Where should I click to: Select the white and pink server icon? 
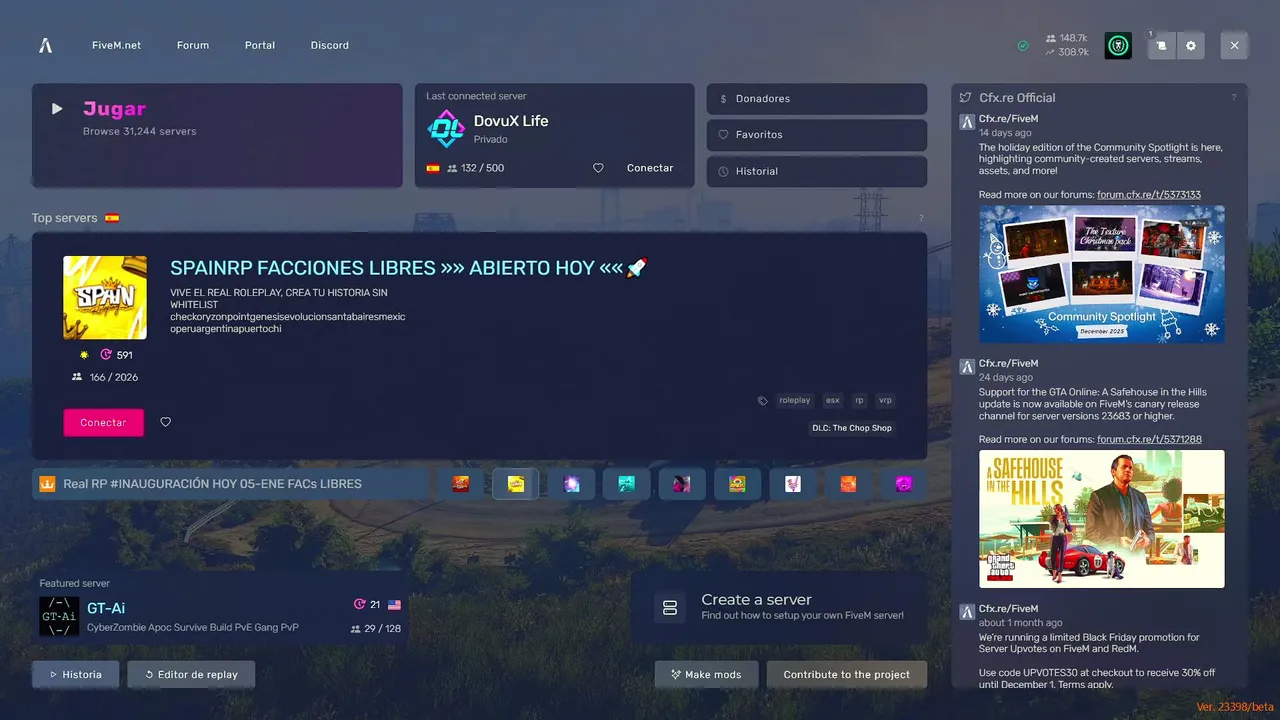(793, 484)
